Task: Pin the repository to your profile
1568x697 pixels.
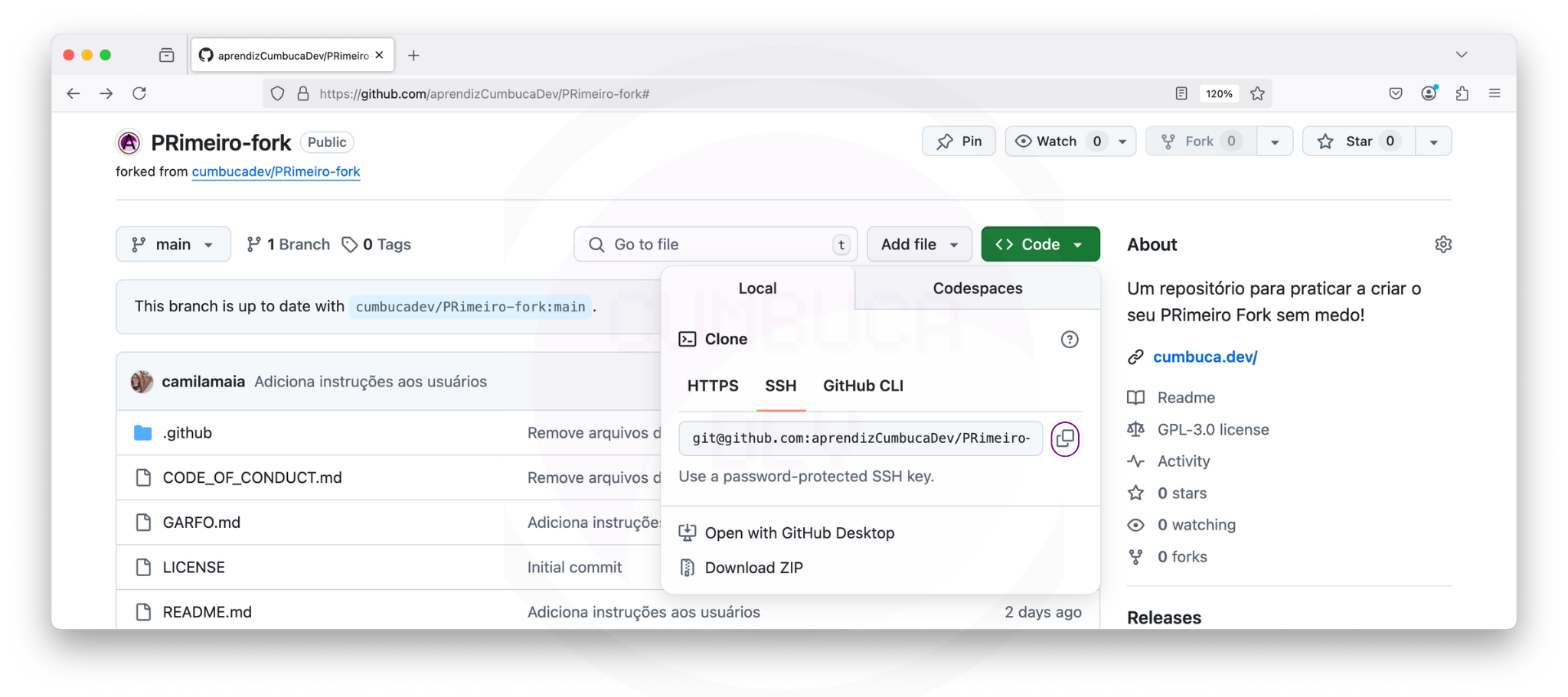Action: click(x=959, y=142)
